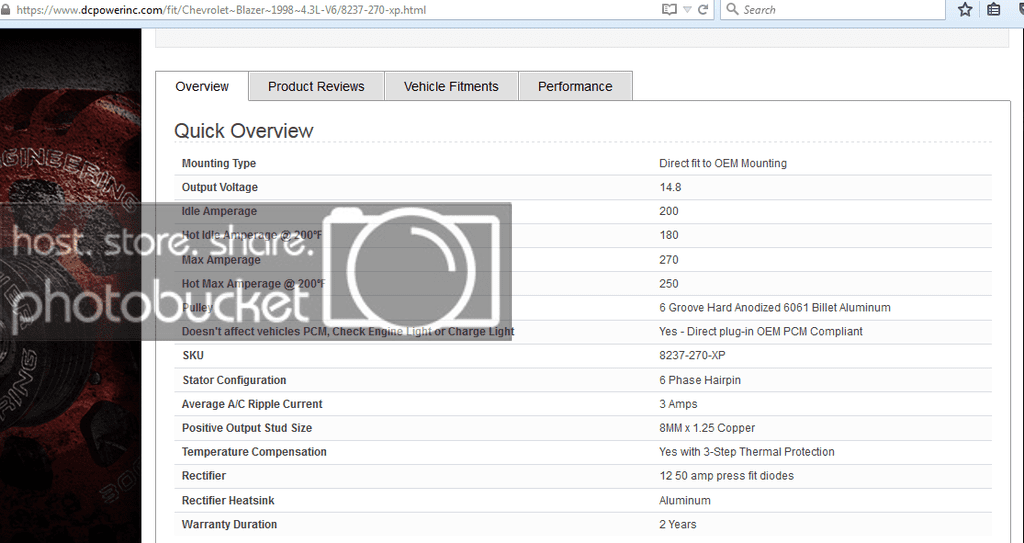Click the Positive Output Stud Size label
This screenshot has width=1024, height=543.
point(247,428)
